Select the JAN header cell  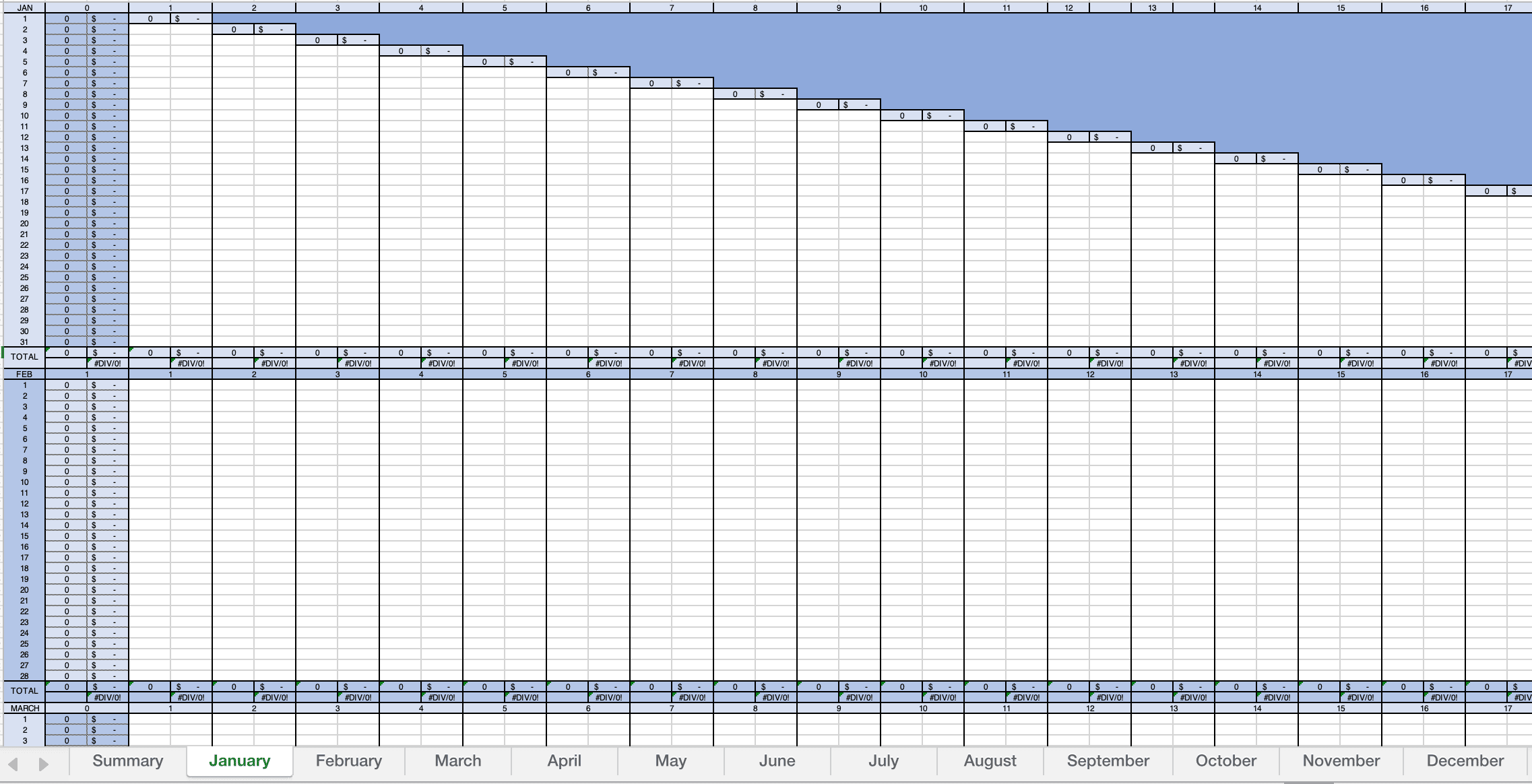(25, 8)
